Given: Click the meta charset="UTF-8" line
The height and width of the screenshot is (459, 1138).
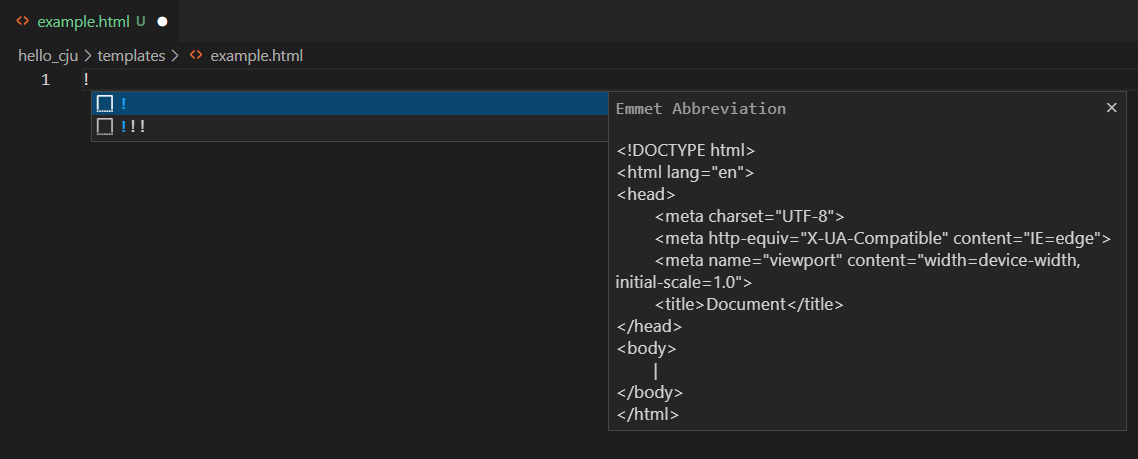Looking at the screenshot, I should click(750, 216).
